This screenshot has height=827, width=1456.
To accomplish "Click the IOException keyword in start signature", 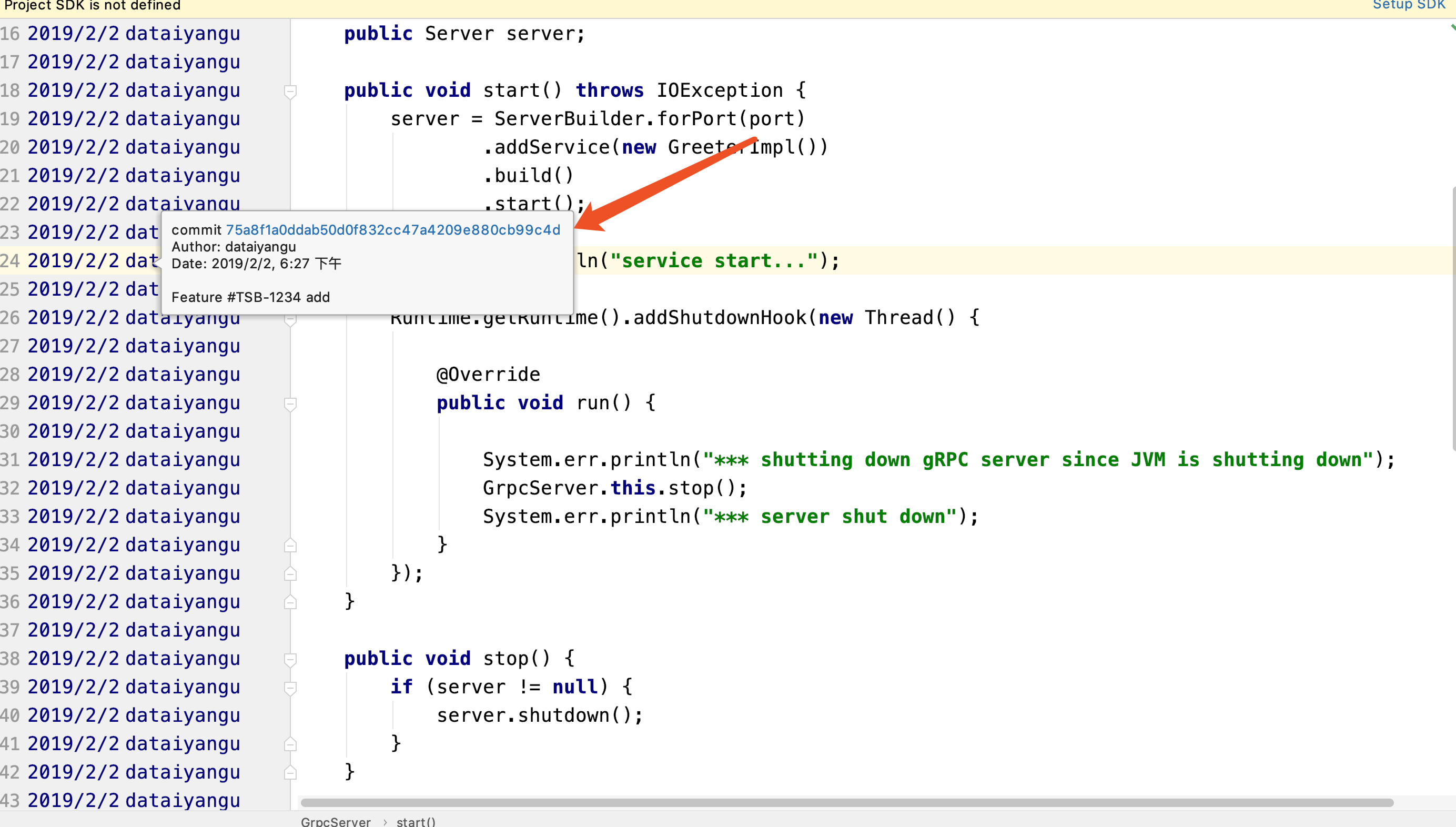I will (720, 90).
